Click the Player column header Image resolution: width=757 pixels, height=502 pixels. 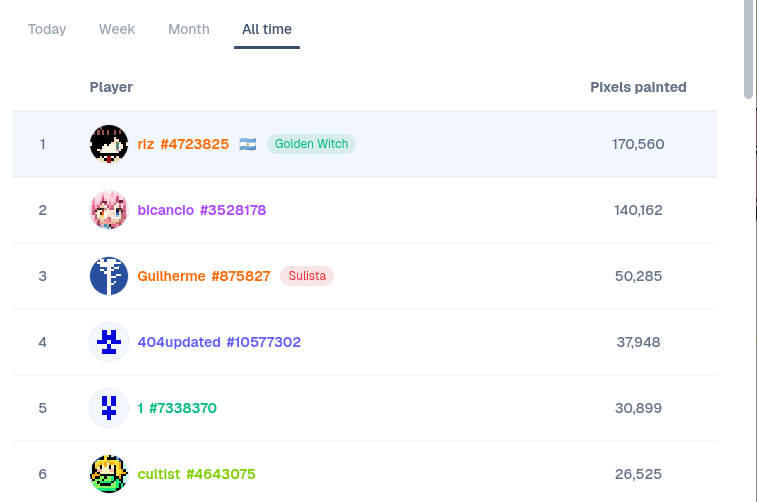pyautogui.click(x=111, y=87)
